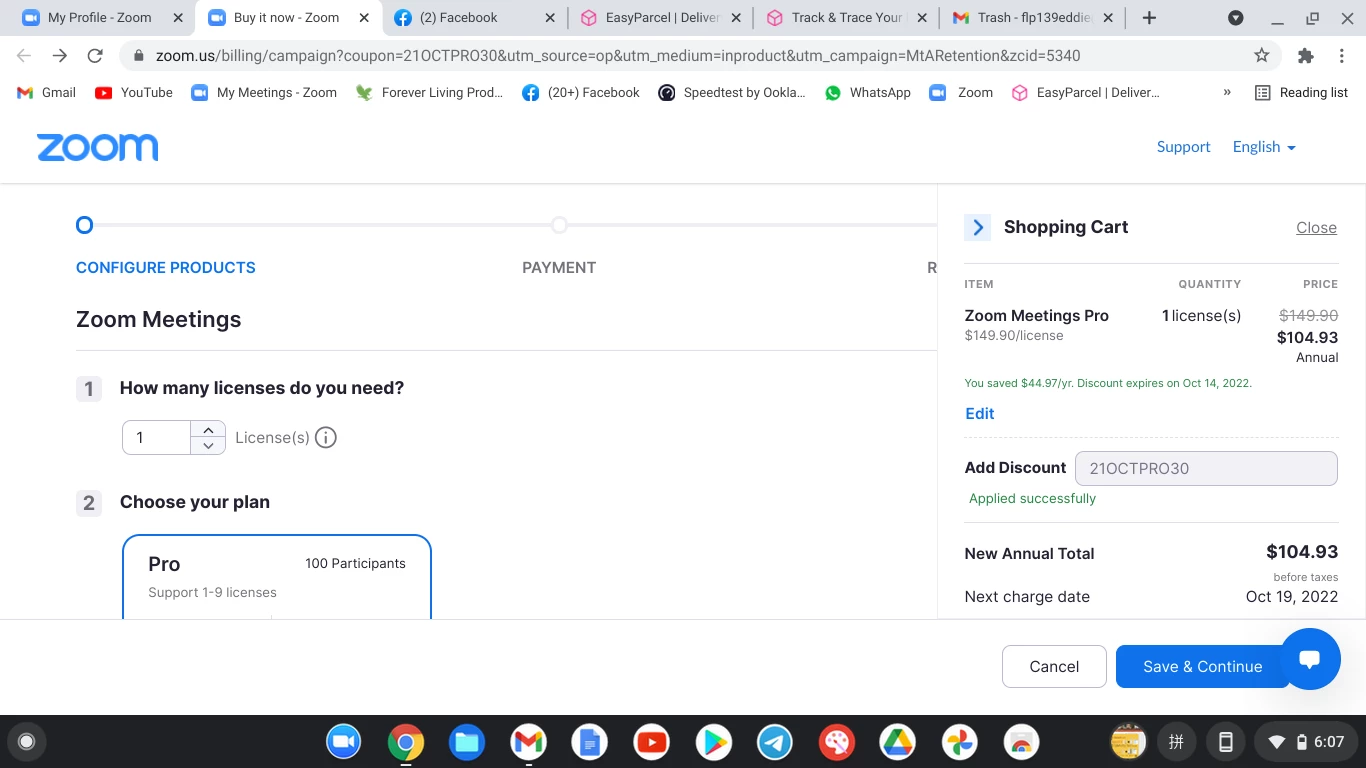Screen dimensions: 1366x768
Task: Open Telegram from the shelf
Action: click(x=774, y=742)
